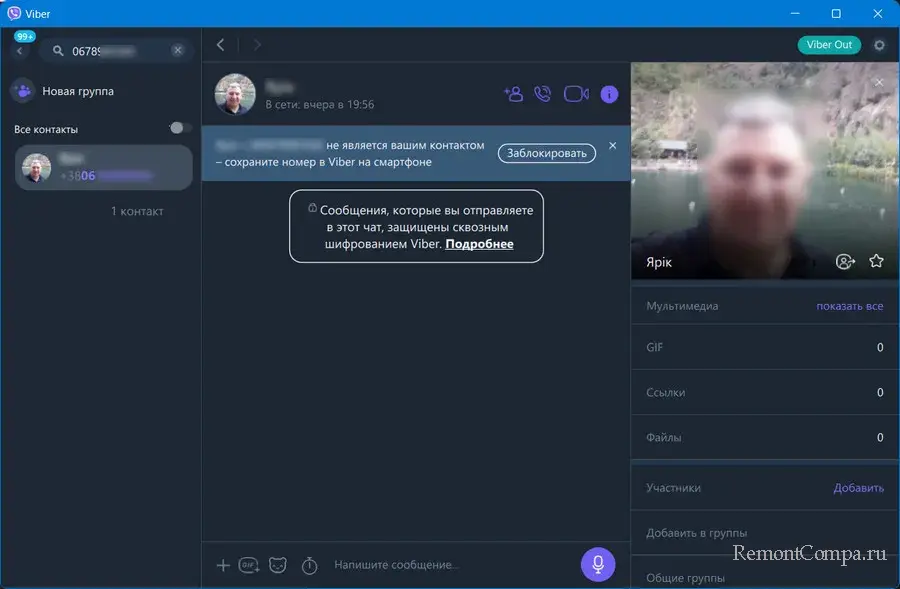
Task: Open the sticker menu with the bear icon
Action: coord(278,565)
